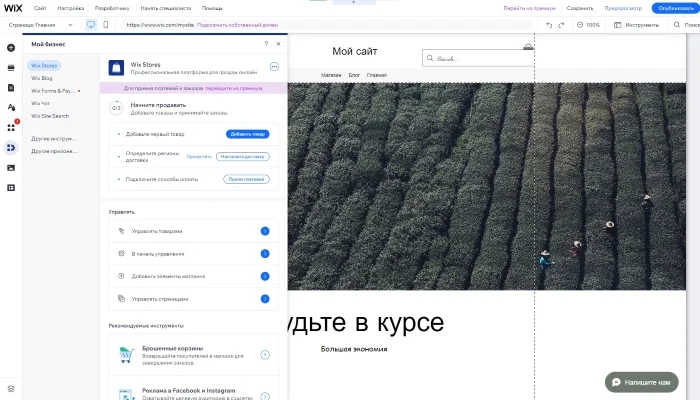This screenshot has width=700, height=400.
Task: Click Перейти на премиум in top bar
Action: click(x=529, y=8)
